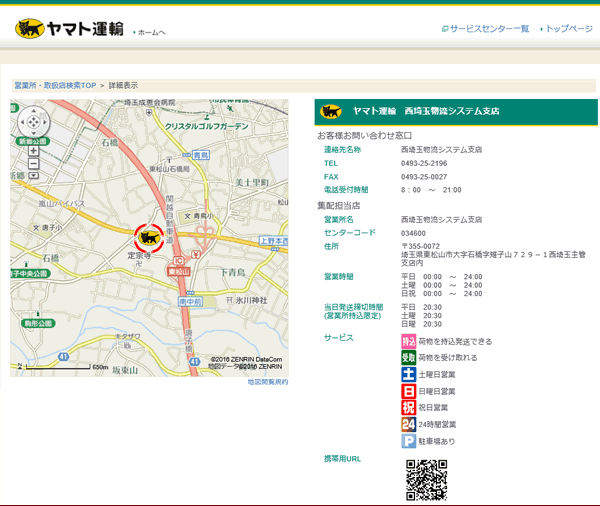The height and width of the screenshot is (506, 600).
Task: Click the blue P parking icon
Action: pyautogui.click(x=408, y=441)
